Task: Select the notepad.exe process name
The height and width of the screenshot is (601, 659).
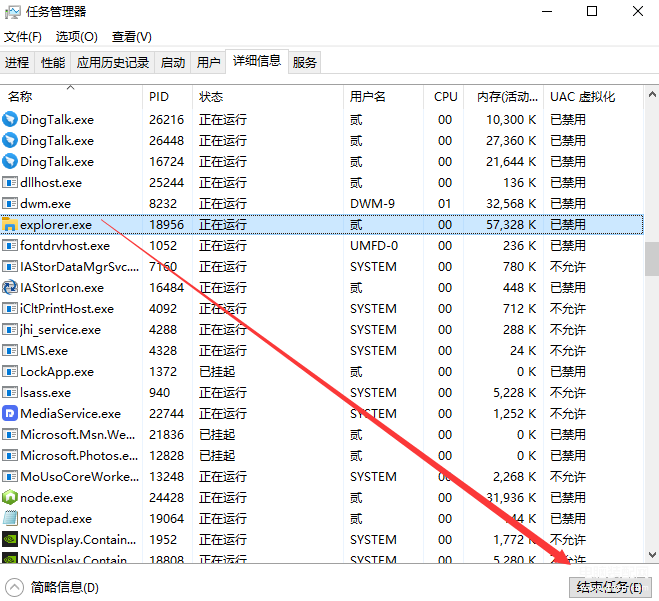Action: 56,519
